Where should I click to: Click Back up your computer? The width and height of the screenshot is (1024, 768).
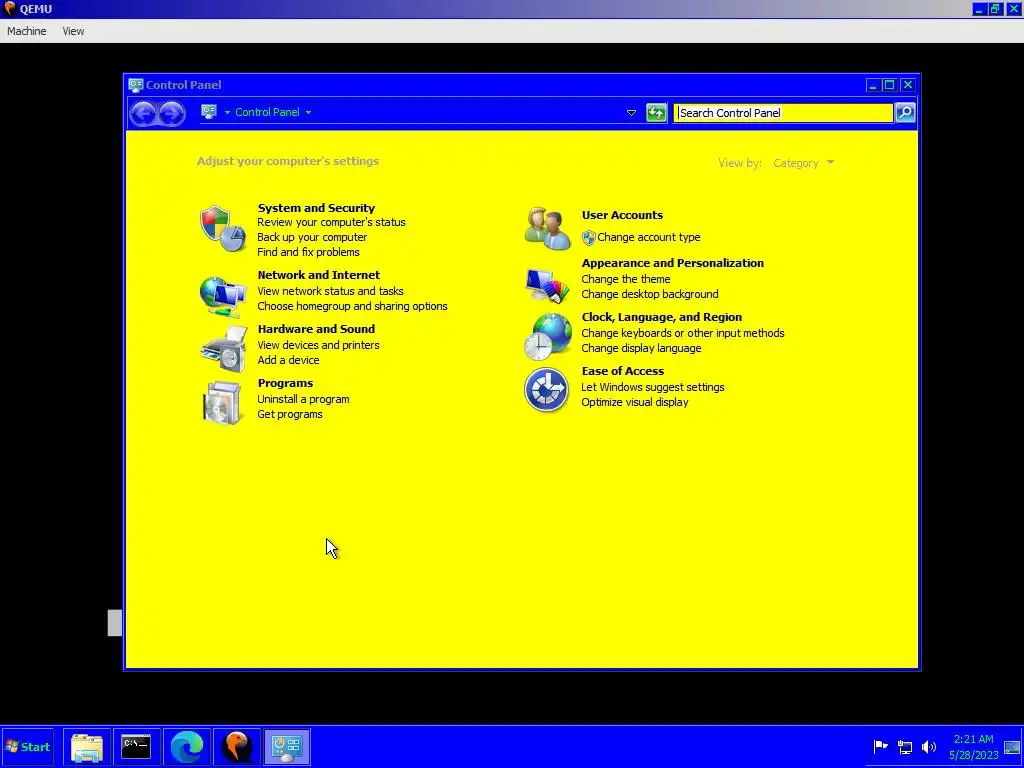tap(312, 237)
